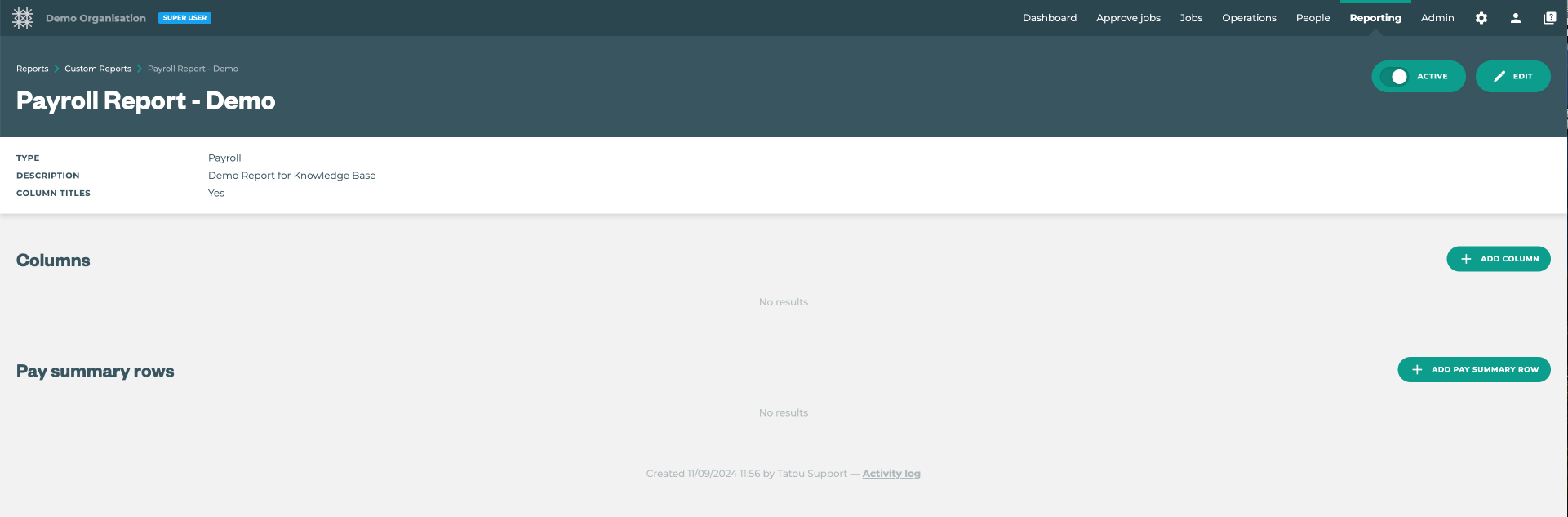Open the Jobs navigation item

click(x=1191, y=18)
